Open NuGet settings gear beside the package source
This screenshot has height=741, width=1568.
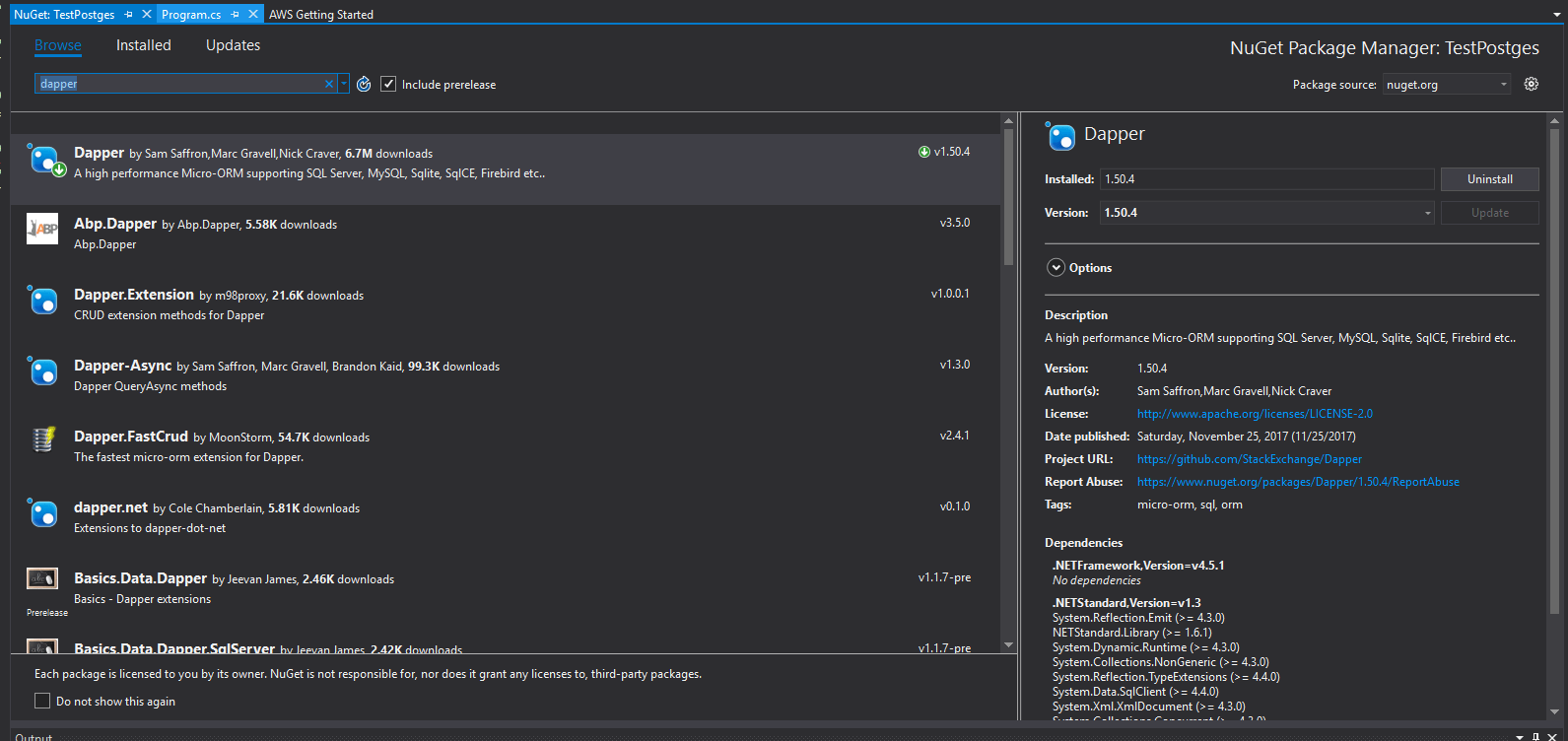[x=1531, y=84]
